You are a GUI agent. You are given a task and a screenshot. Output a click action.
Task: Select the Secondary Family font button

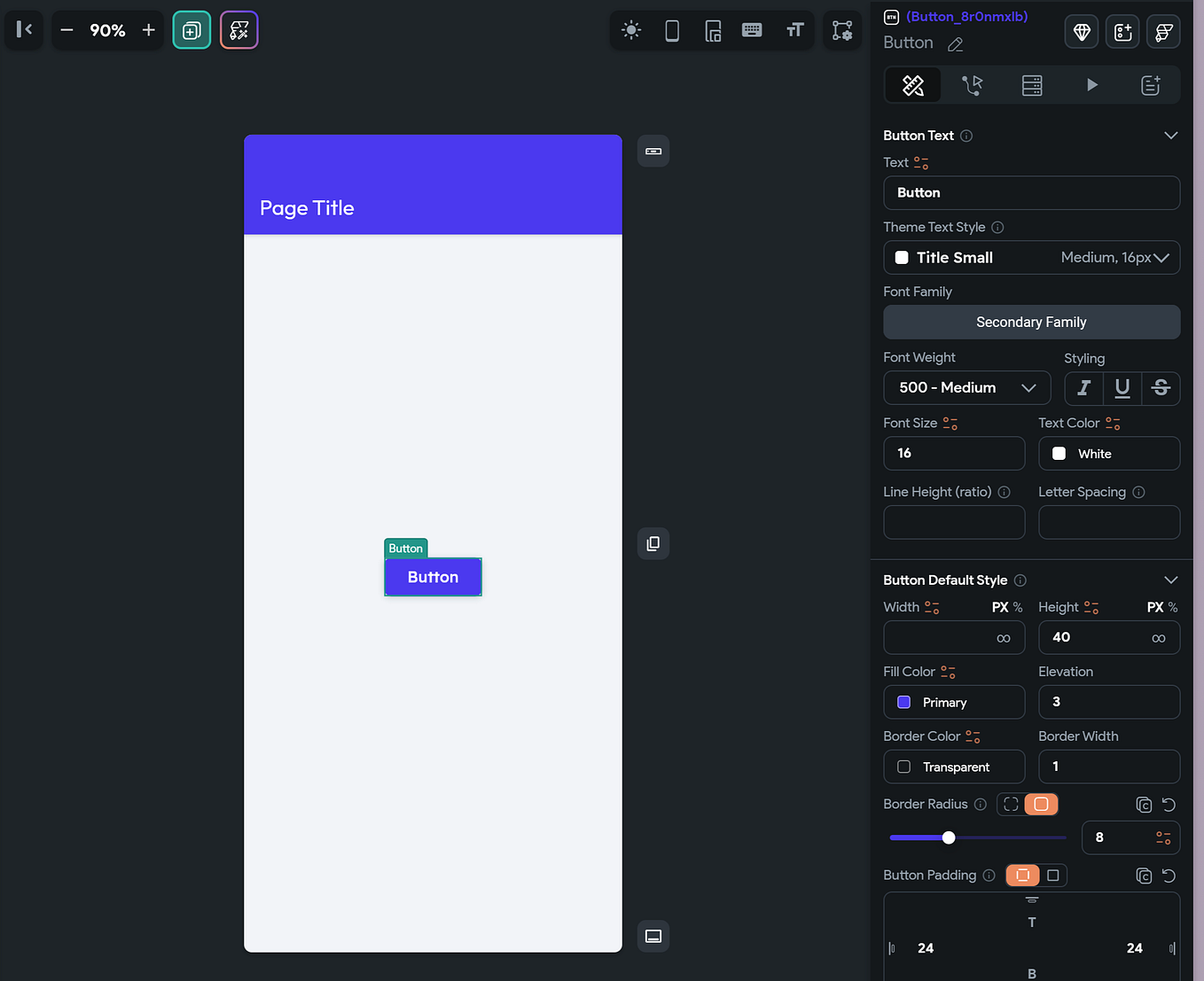coord(1031,322)
